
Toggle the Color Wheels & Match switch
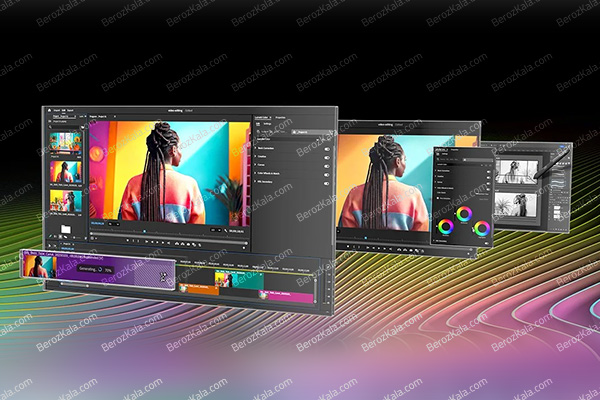[327, 175]
